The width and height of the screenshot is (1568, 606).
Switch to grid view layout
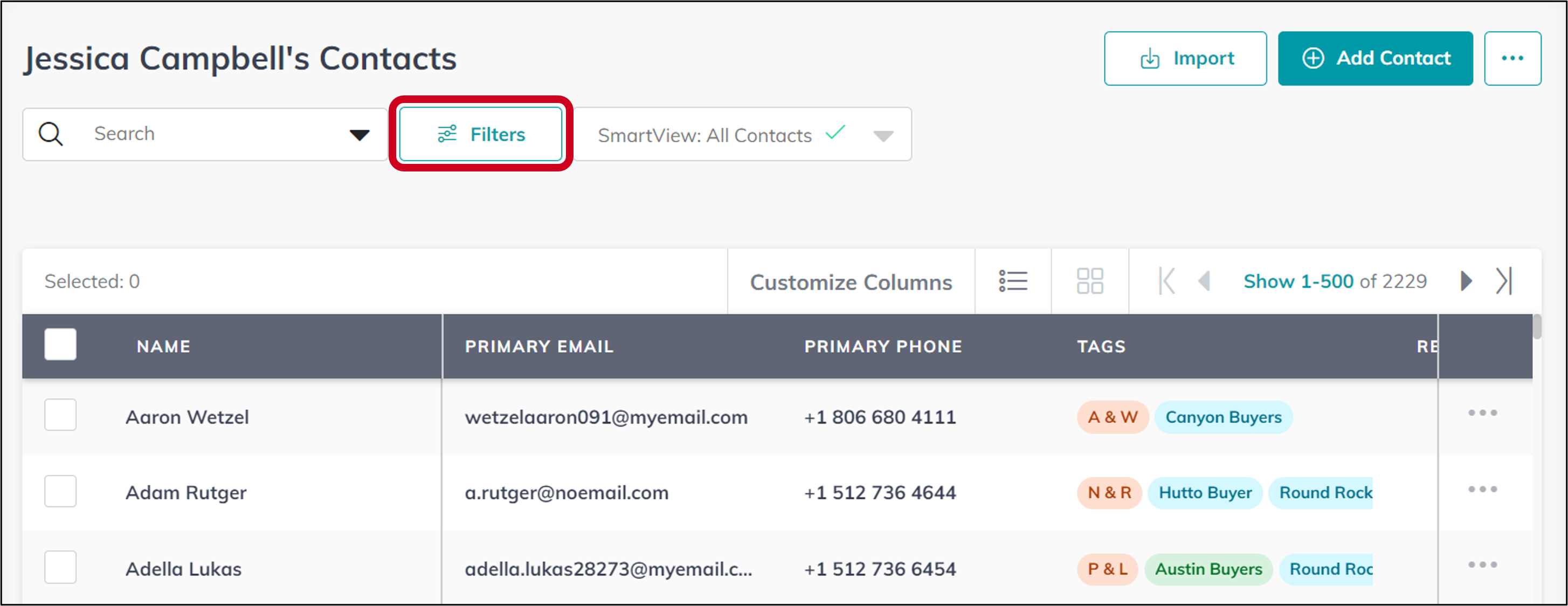point(1089,281)
